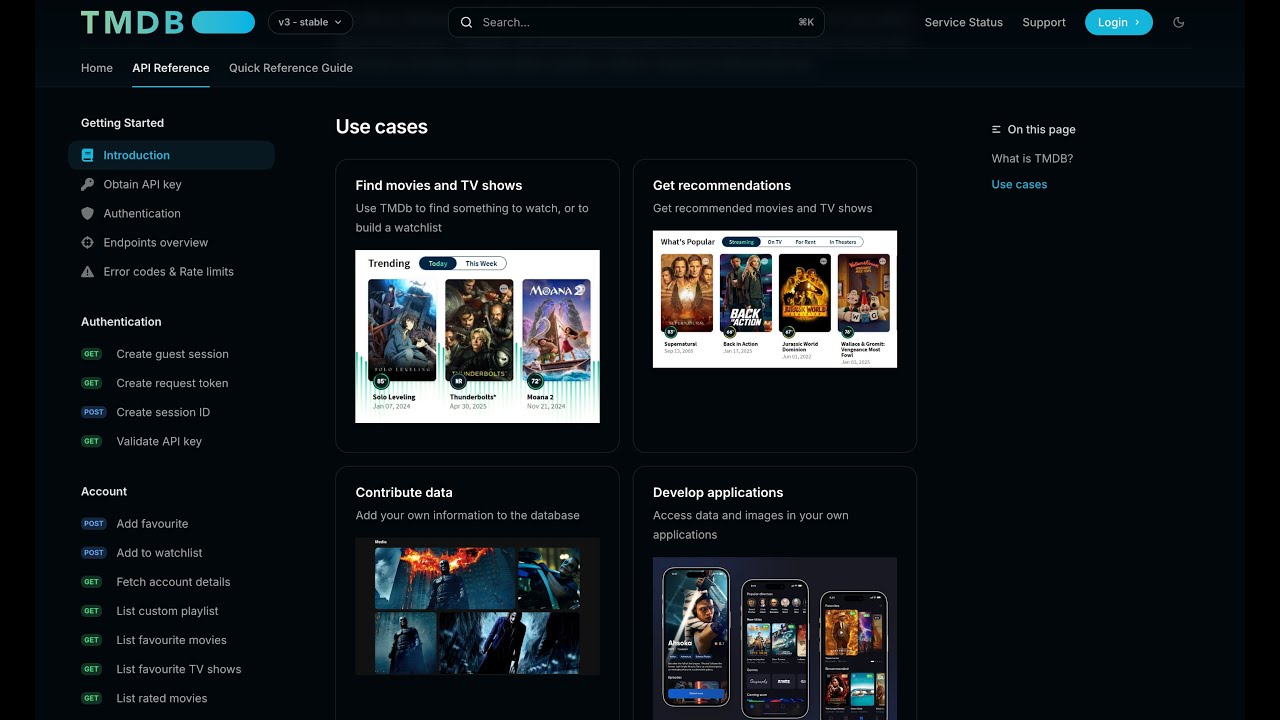Image resolution: width=1280 pixels, height=720 pixels.
Task: Click the On this page label
Action: coord(1042,130)
